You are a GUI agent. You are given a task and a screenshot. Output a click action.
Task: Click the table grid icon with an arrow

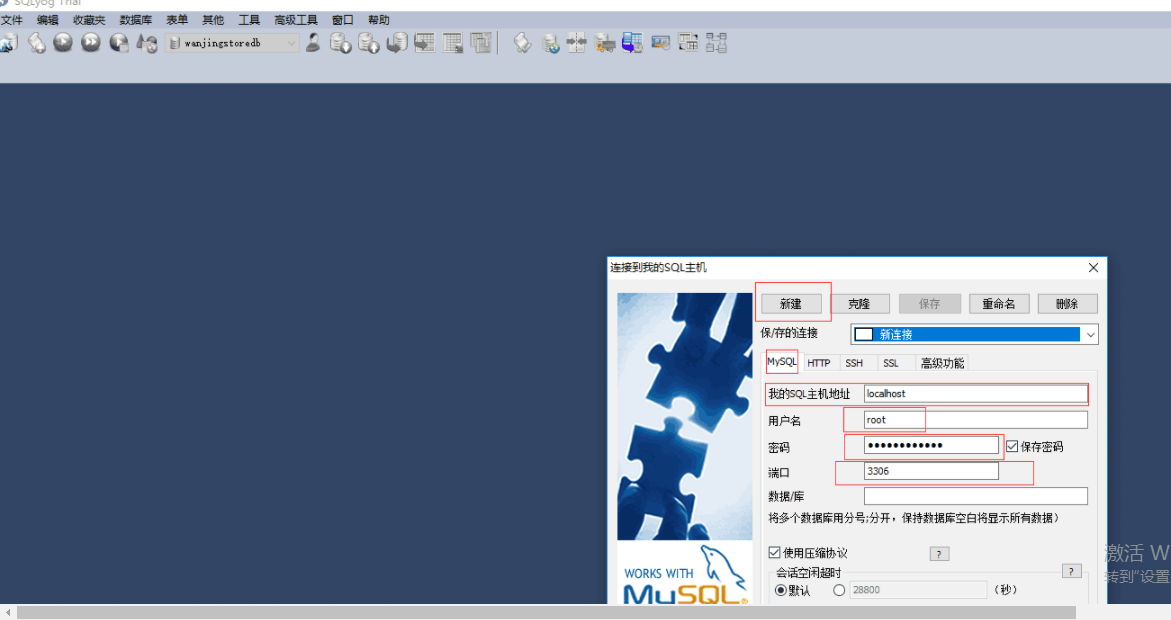pos(425,43)
